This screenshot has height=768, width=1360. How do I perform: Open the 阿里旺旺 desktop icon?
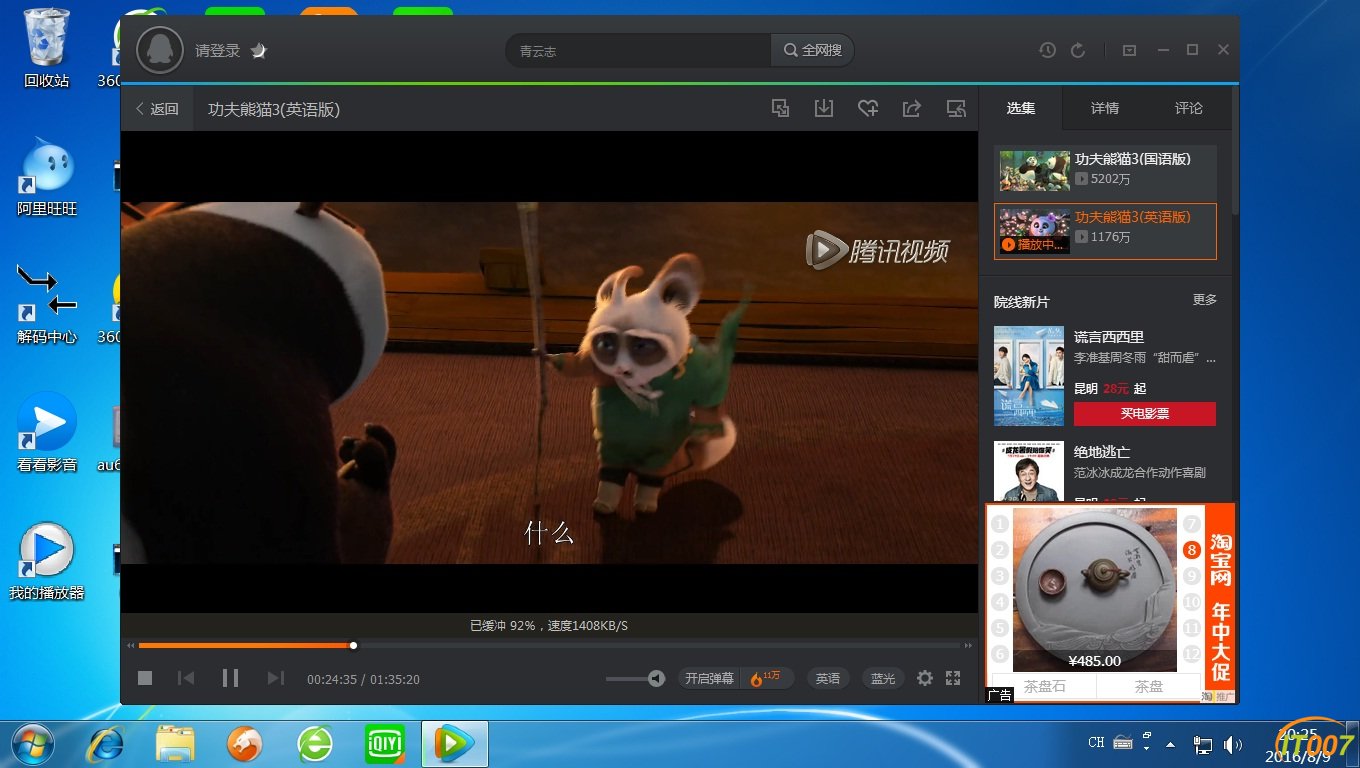47,177
